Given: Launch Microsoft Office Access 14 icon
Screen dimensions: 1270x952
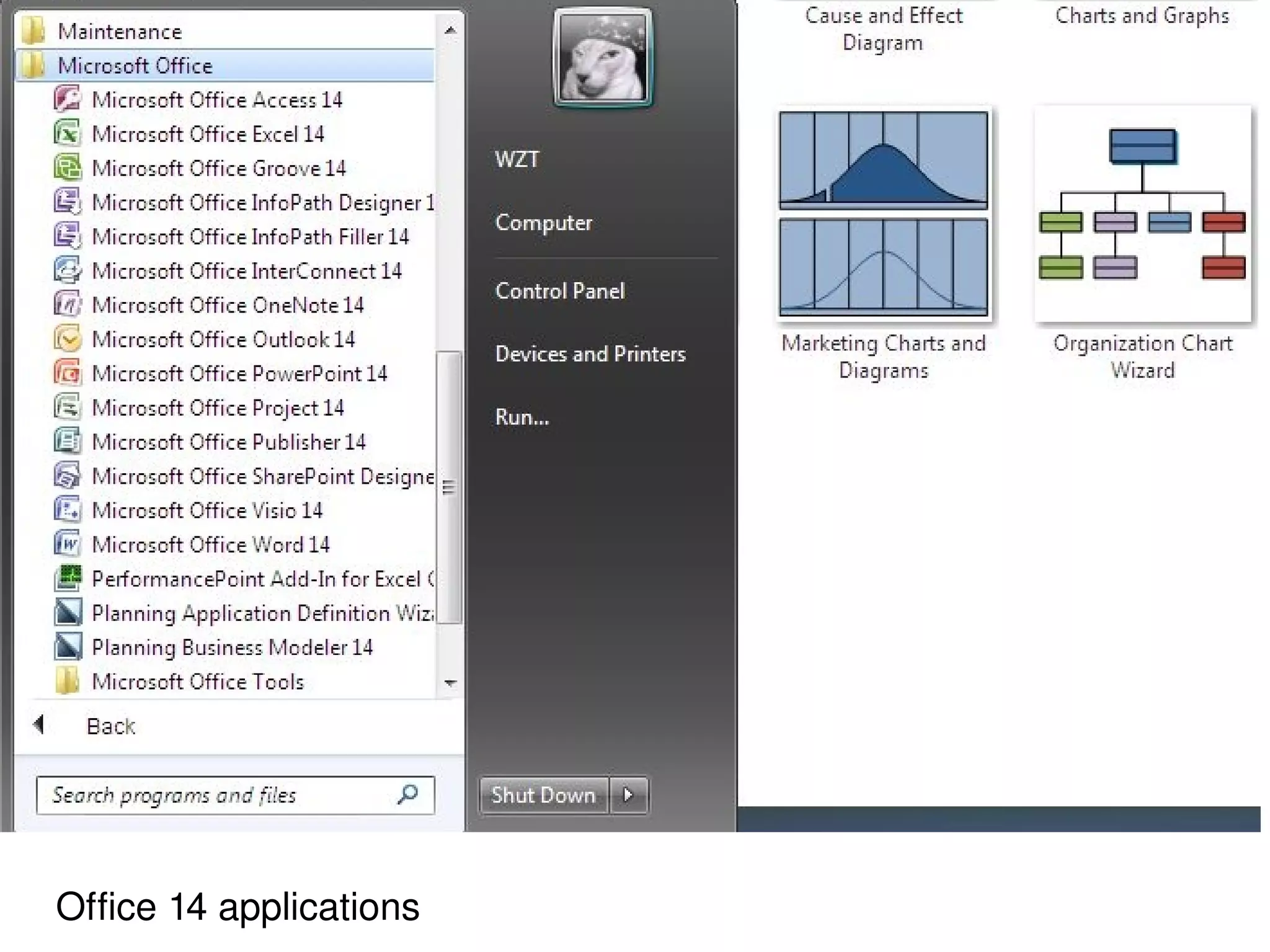Looking at the screenshot, I should tap(67, 100).
